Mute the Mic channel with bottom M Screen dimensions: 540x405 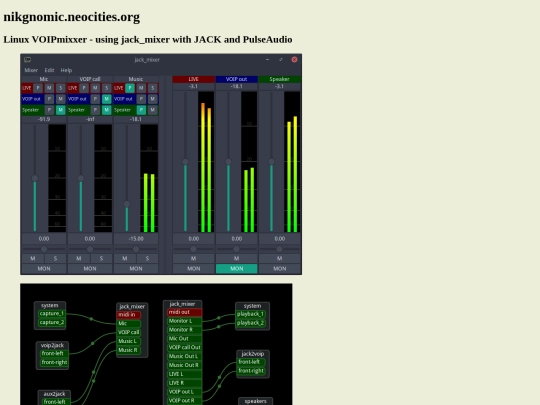pos(33,259)
